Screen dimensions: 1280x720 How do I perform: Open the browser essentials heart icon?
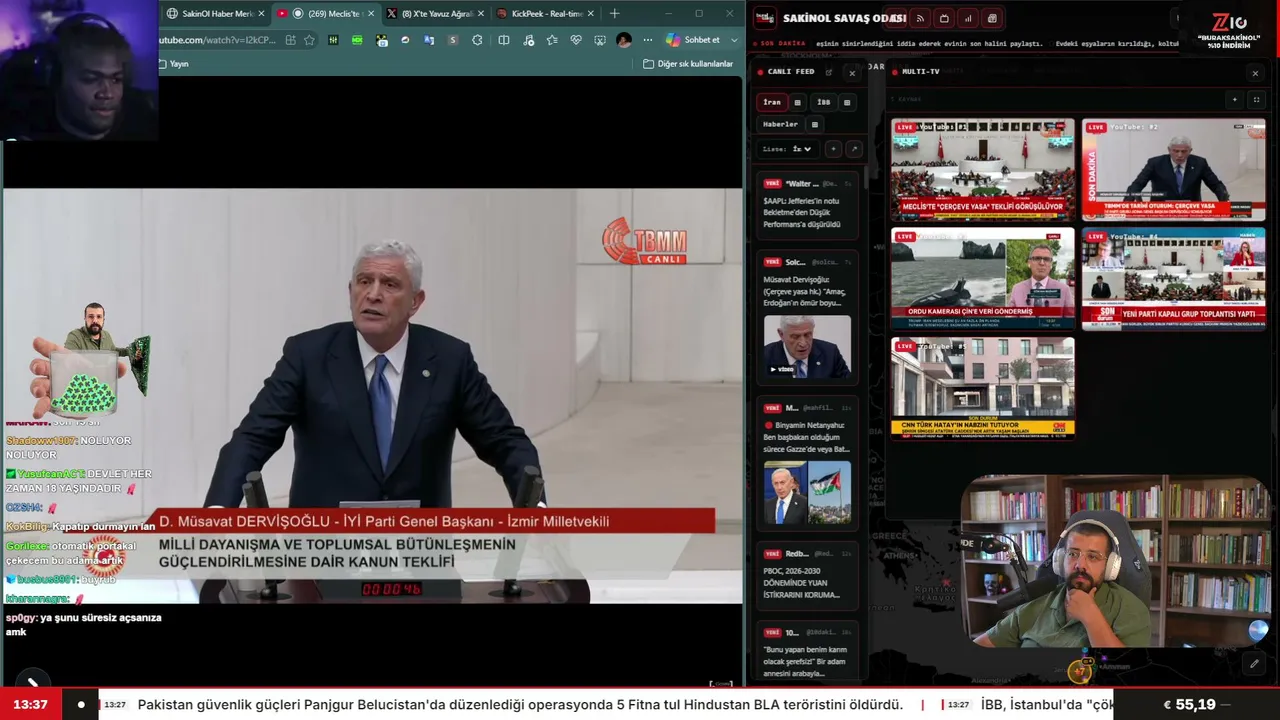[576, 40]
